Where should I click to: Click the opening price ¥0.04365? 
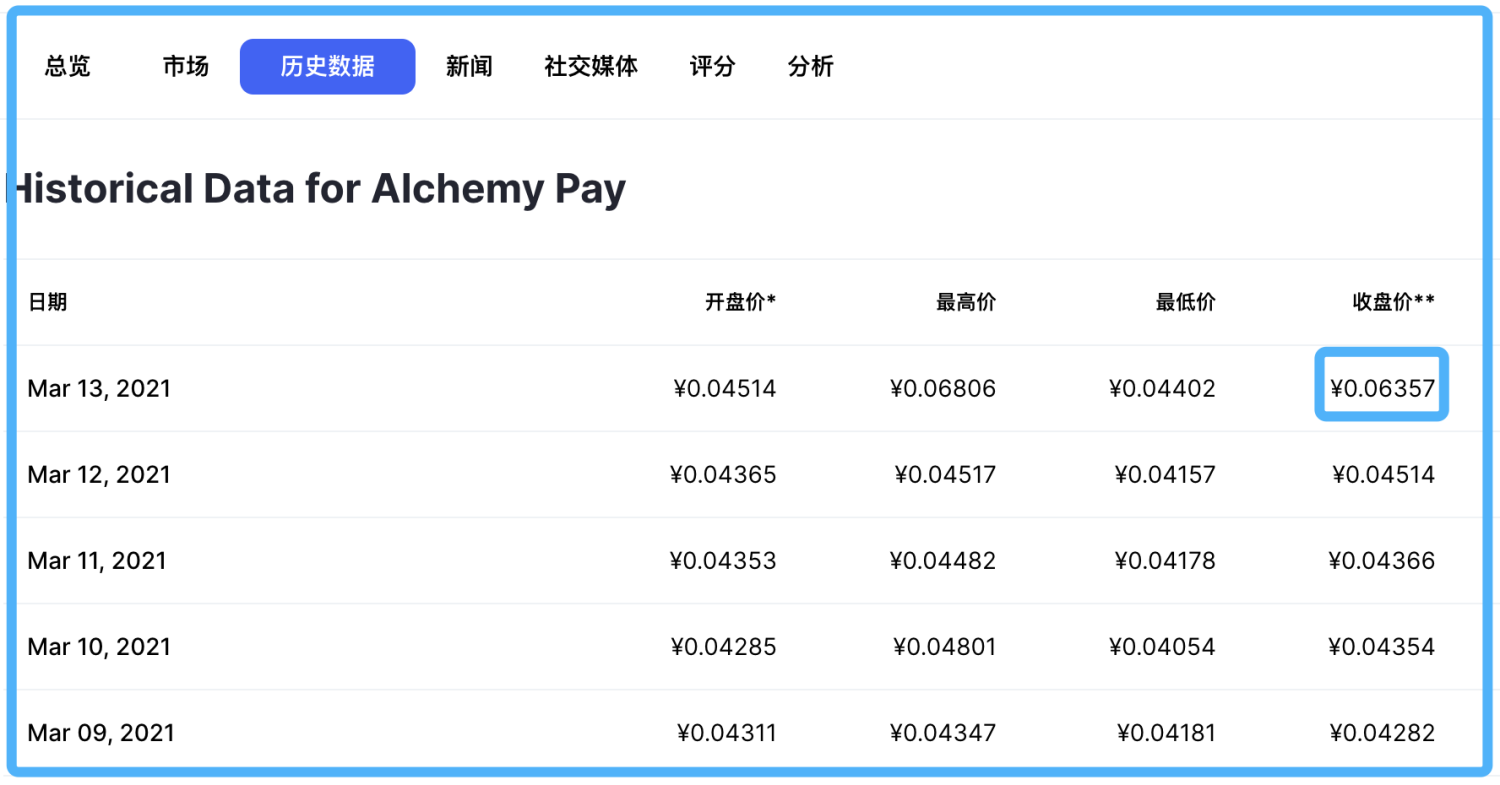723,475
